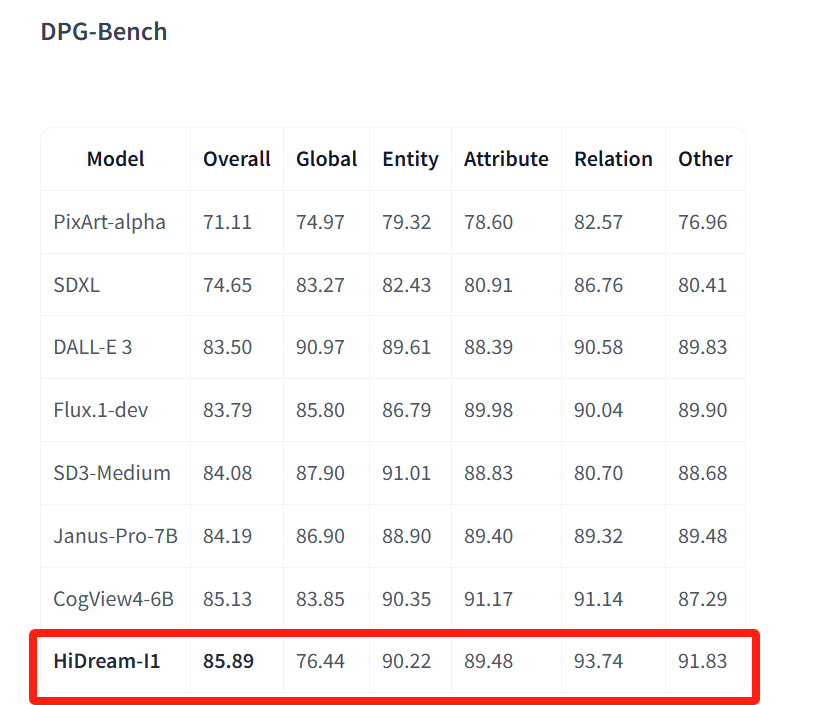Click the CogView4-6B model name

[113, 599]
